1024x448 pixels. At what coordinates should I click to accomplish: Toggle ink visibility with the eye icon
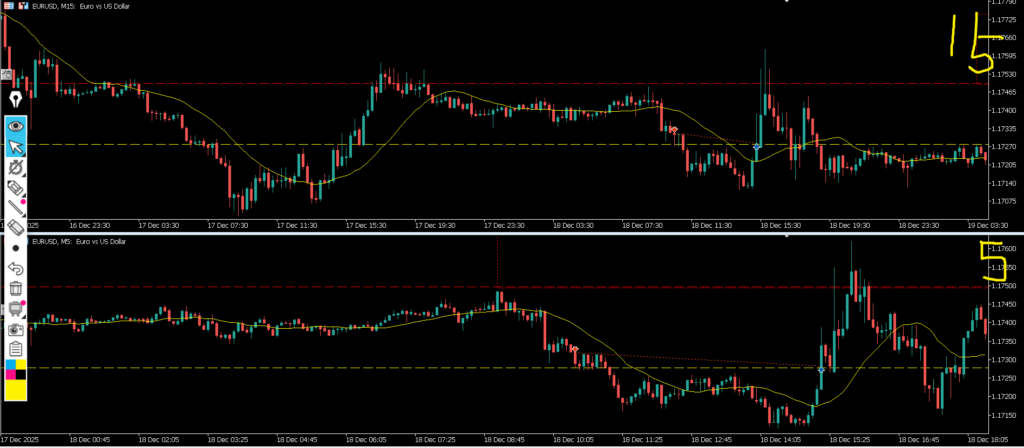pyautogui.click(x=16, y=125)
